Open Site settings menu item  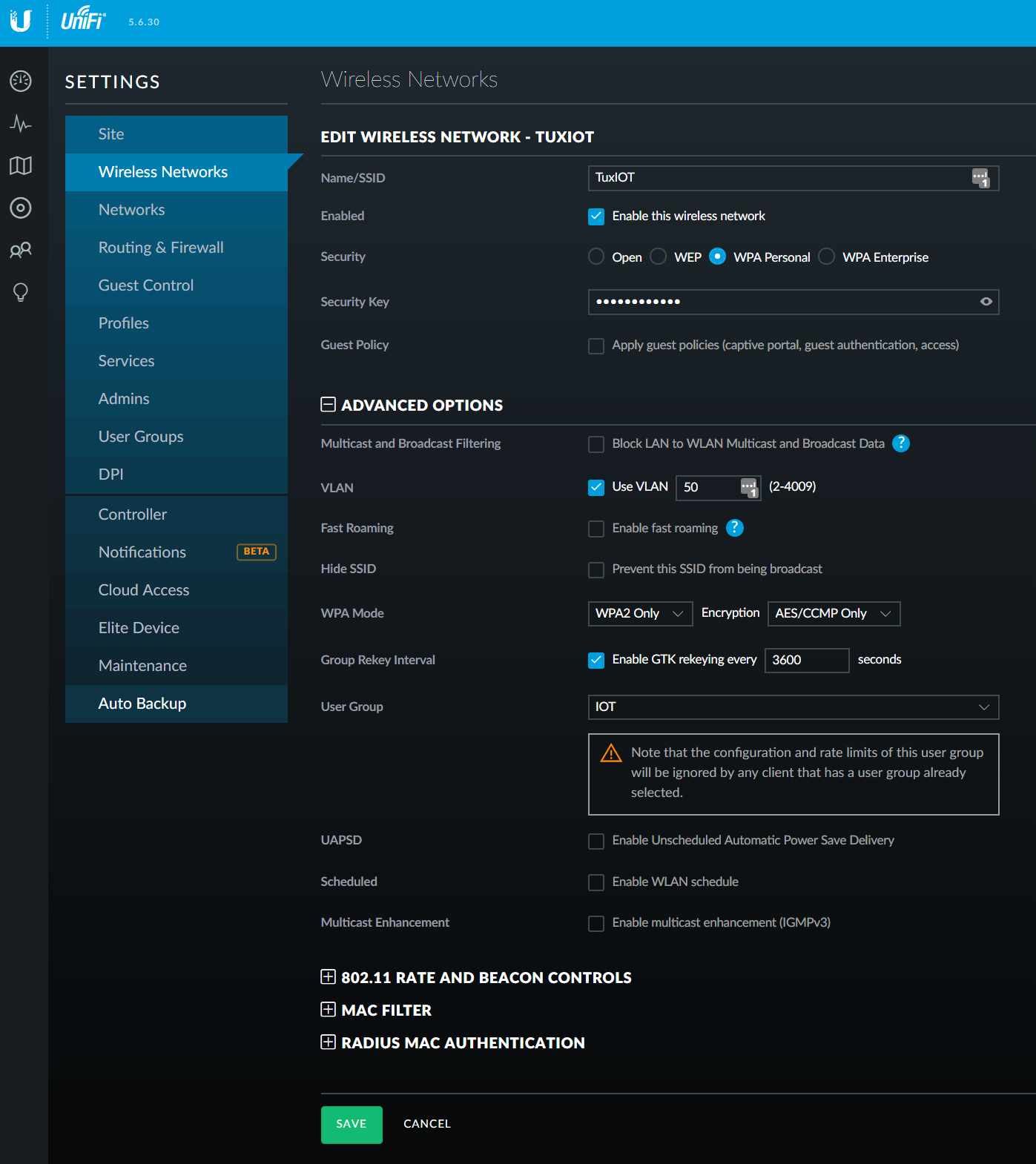(x=176, y=134)
